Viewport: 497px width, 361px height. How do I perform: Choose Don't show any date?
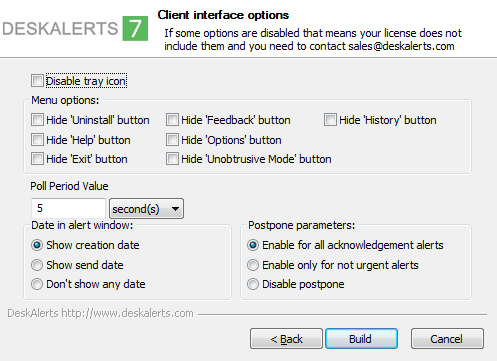[x=37, y=284]
